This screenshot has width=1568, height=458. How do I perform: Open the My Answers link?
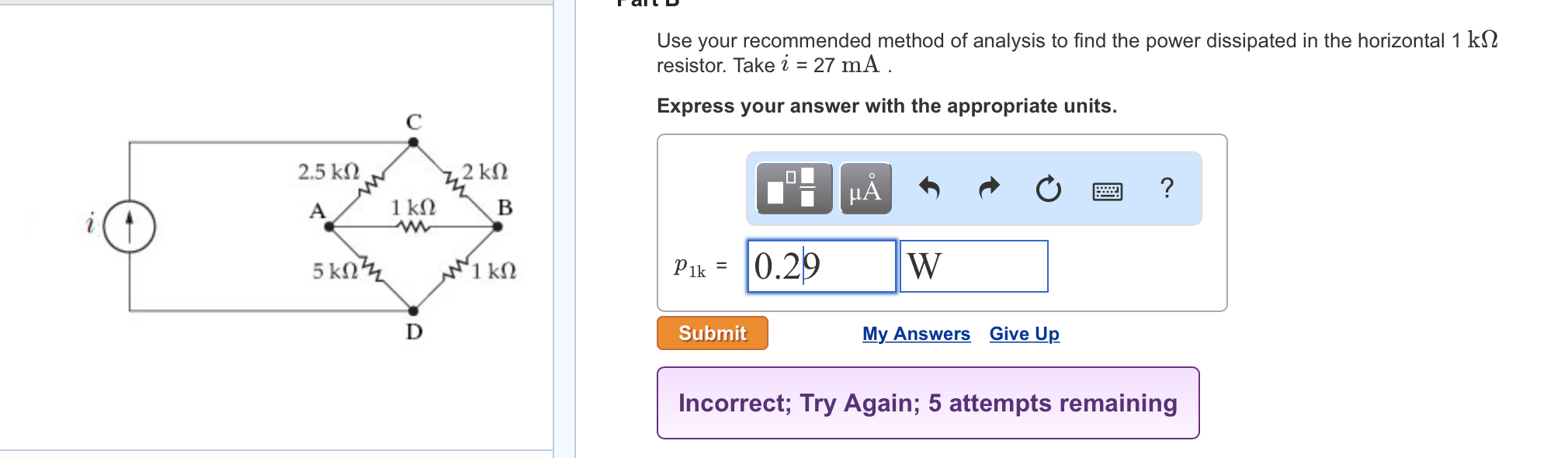pyautogui.click(x=916, y=334)
